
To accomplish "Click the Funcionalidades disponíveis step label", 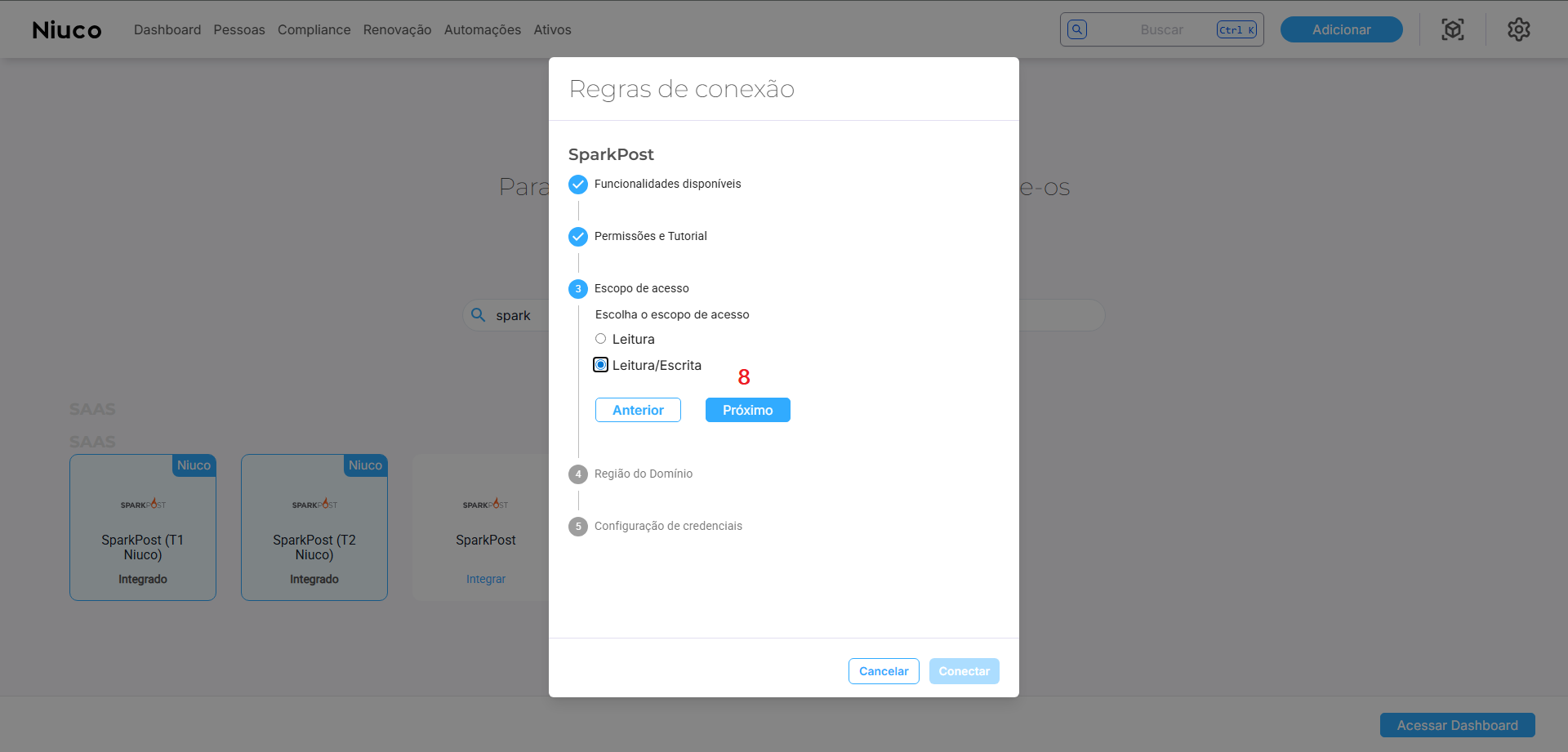I will click(x=668, y=184).
